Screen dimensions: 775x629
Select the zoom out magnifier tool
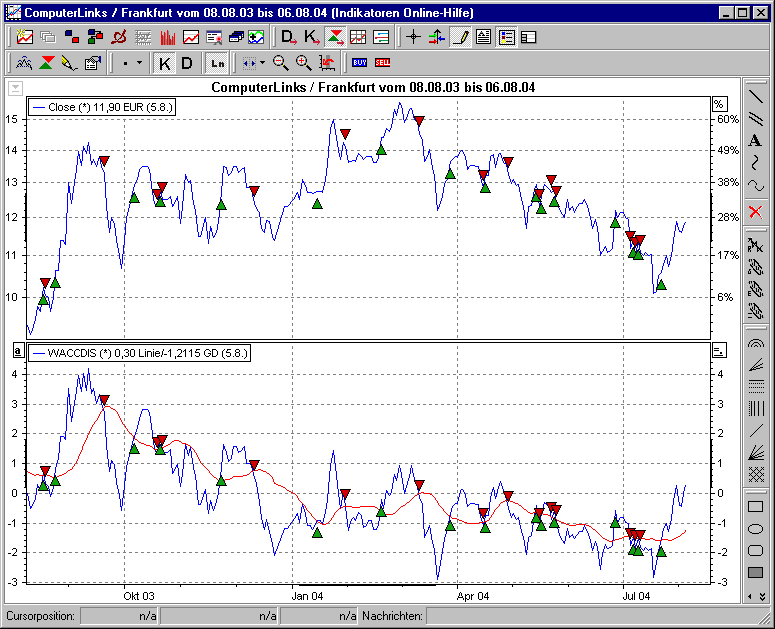tap(281, 63)
